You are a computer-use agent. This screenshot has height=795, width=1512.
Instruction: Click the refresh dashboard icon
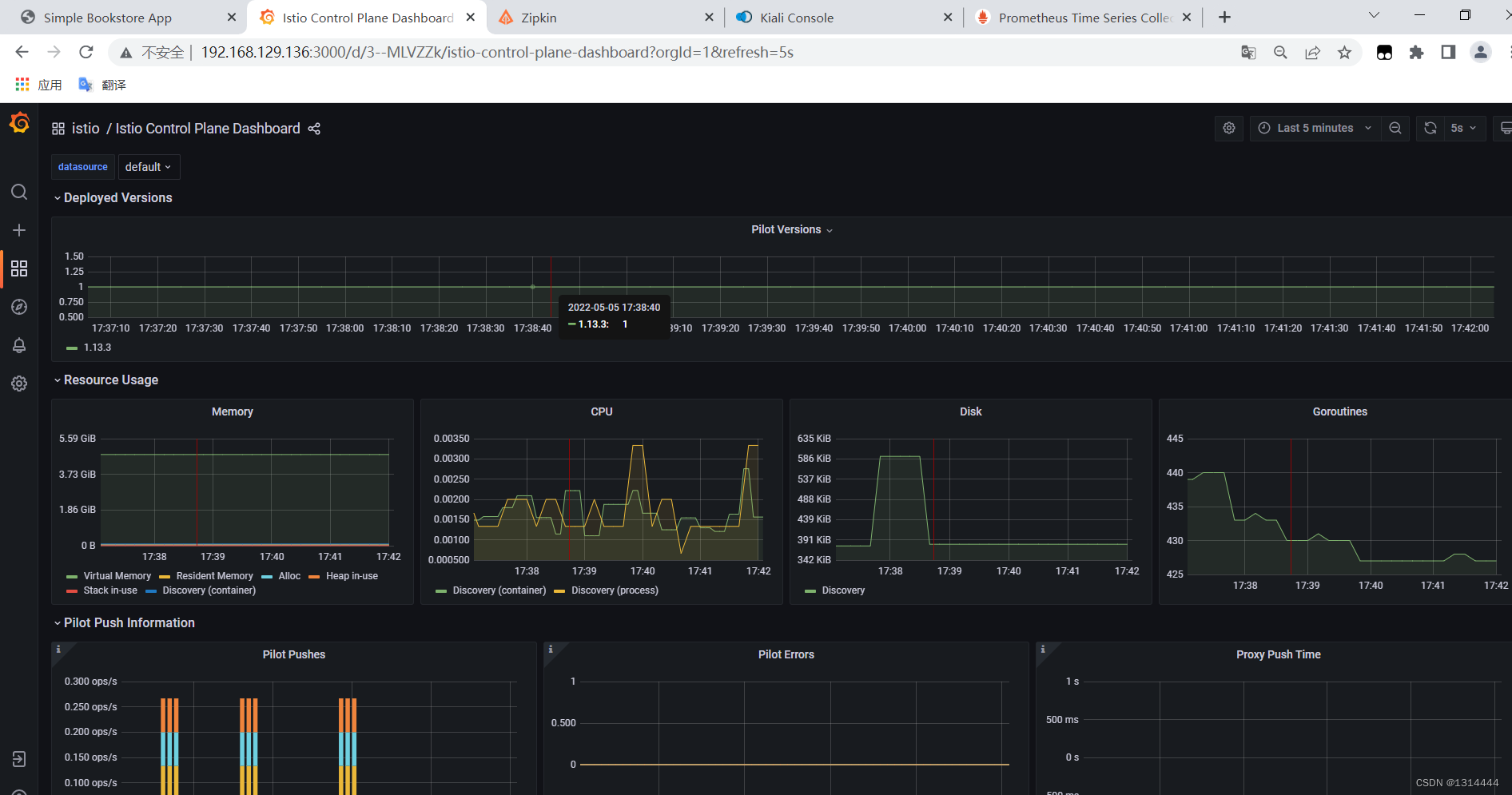point(1430,128)
